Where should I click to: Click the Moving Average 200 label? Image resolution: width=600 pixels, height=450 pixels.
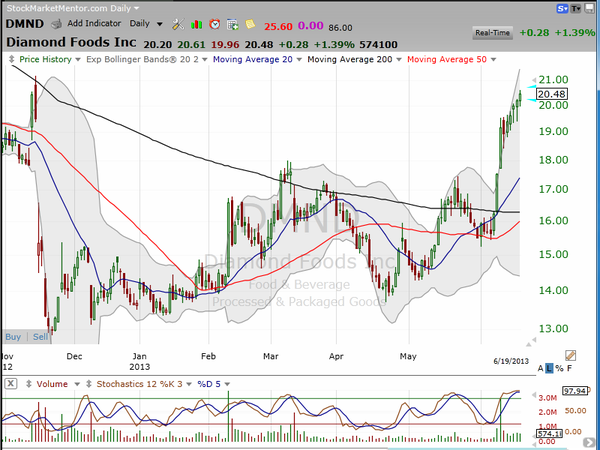click(x=350, y=59)
